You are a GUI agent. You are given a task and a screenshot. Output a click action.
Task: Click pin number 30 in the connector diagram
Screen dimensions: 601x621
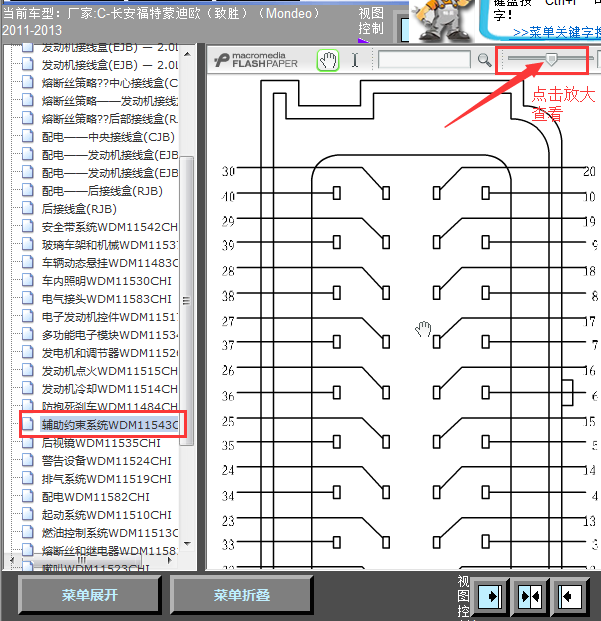point(228,171)
